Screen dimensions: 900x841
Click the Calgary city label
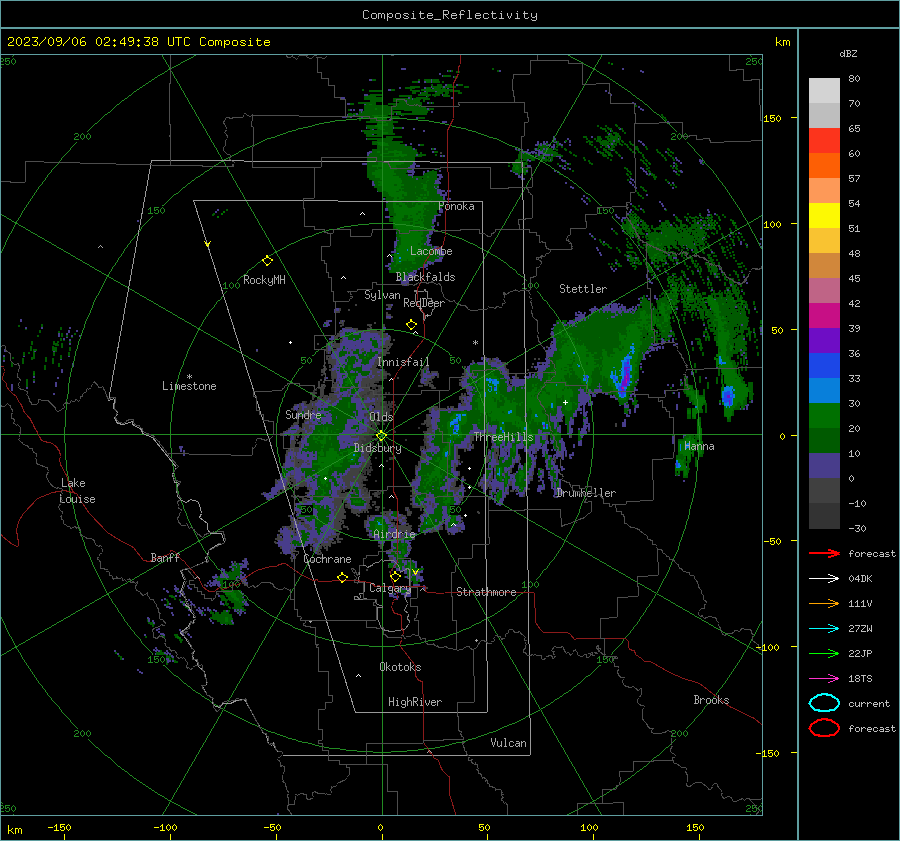click(x=390, y=588)
